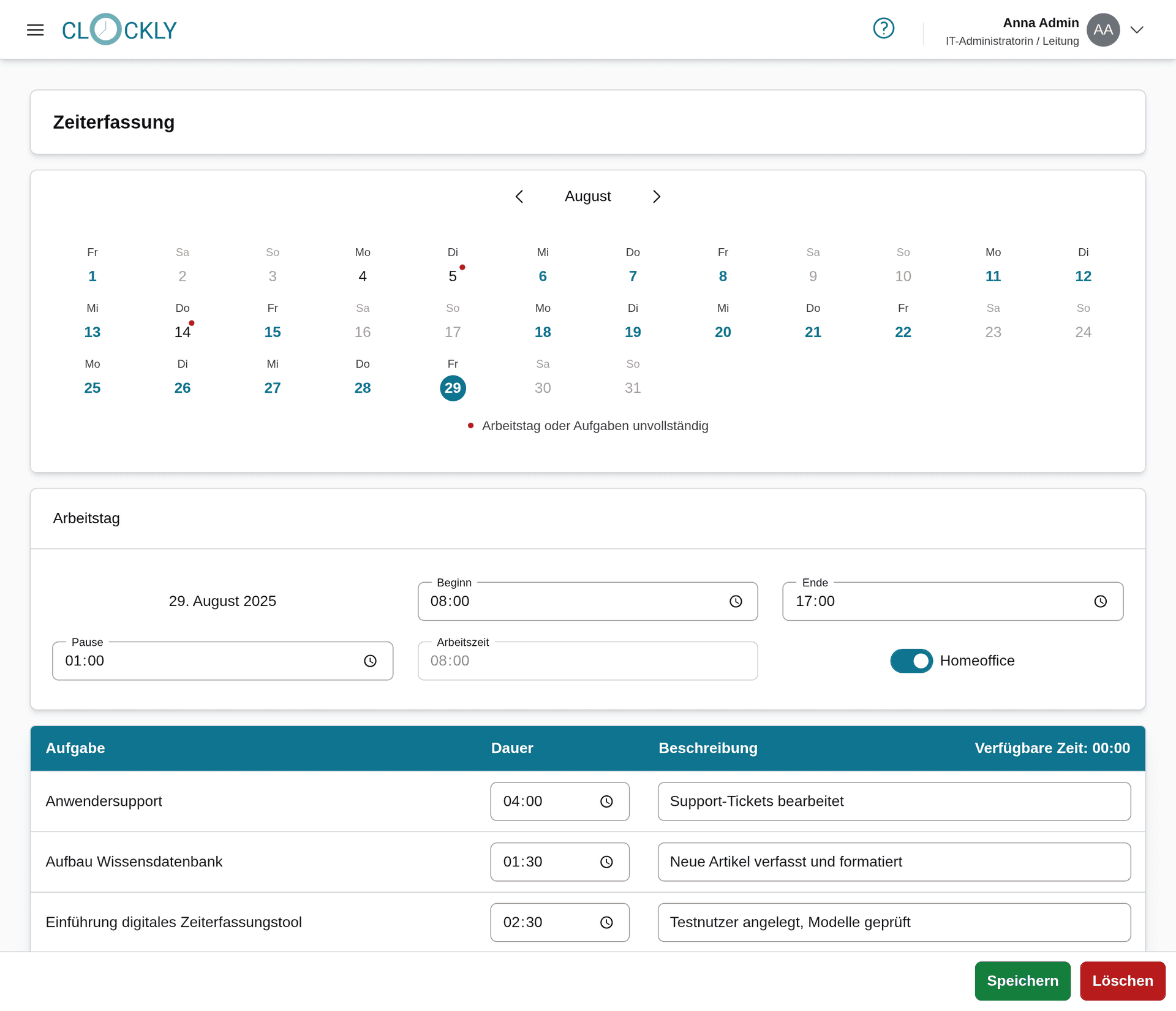Open the clock picker for Beginn field
The width and height of the screenshot is (1176, 1011).
736,601
